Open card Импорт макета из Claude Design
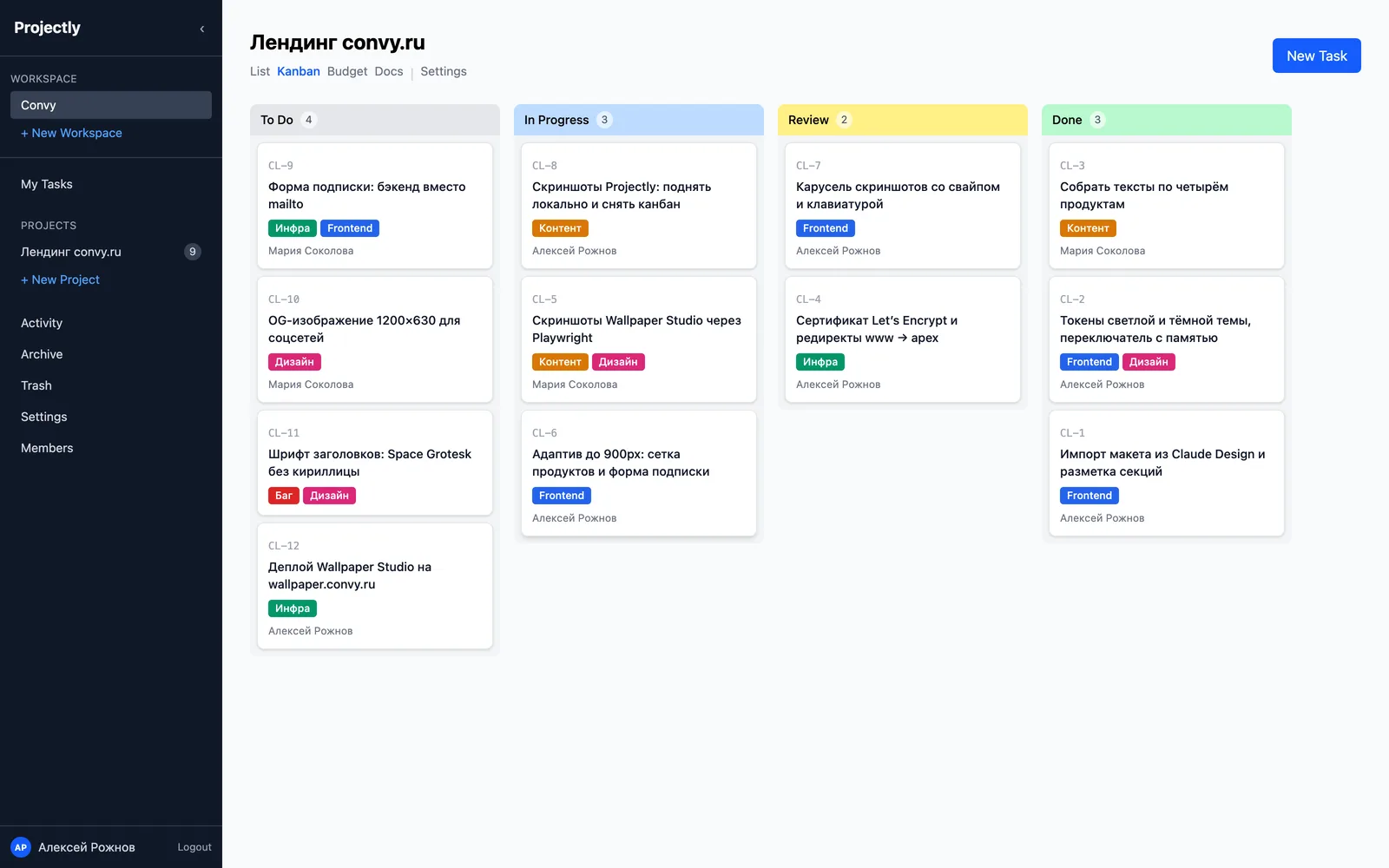The height and width of the screenshot is (868, 1389). click(1167, 473)
